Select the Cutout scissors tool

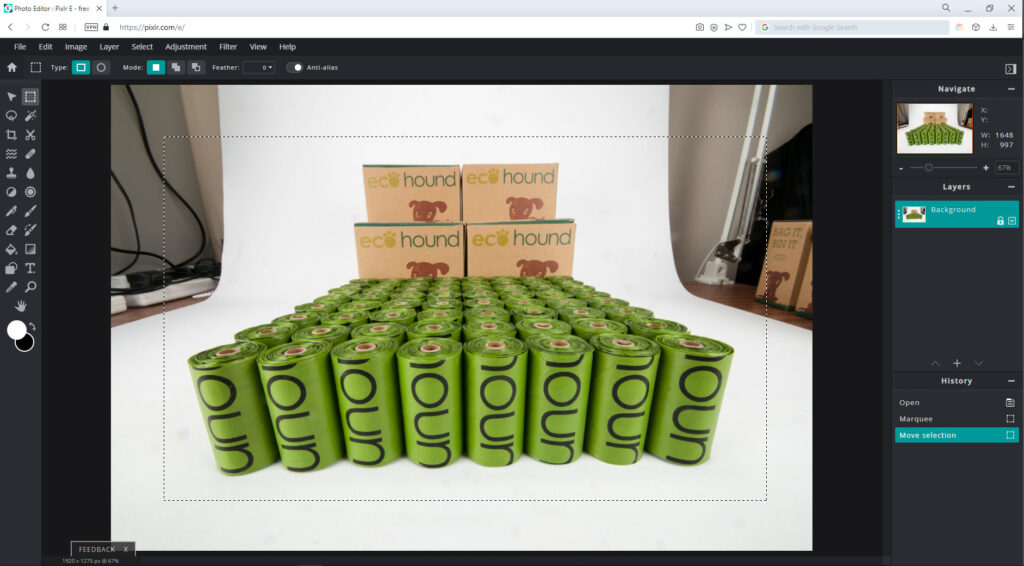(30, 135)
